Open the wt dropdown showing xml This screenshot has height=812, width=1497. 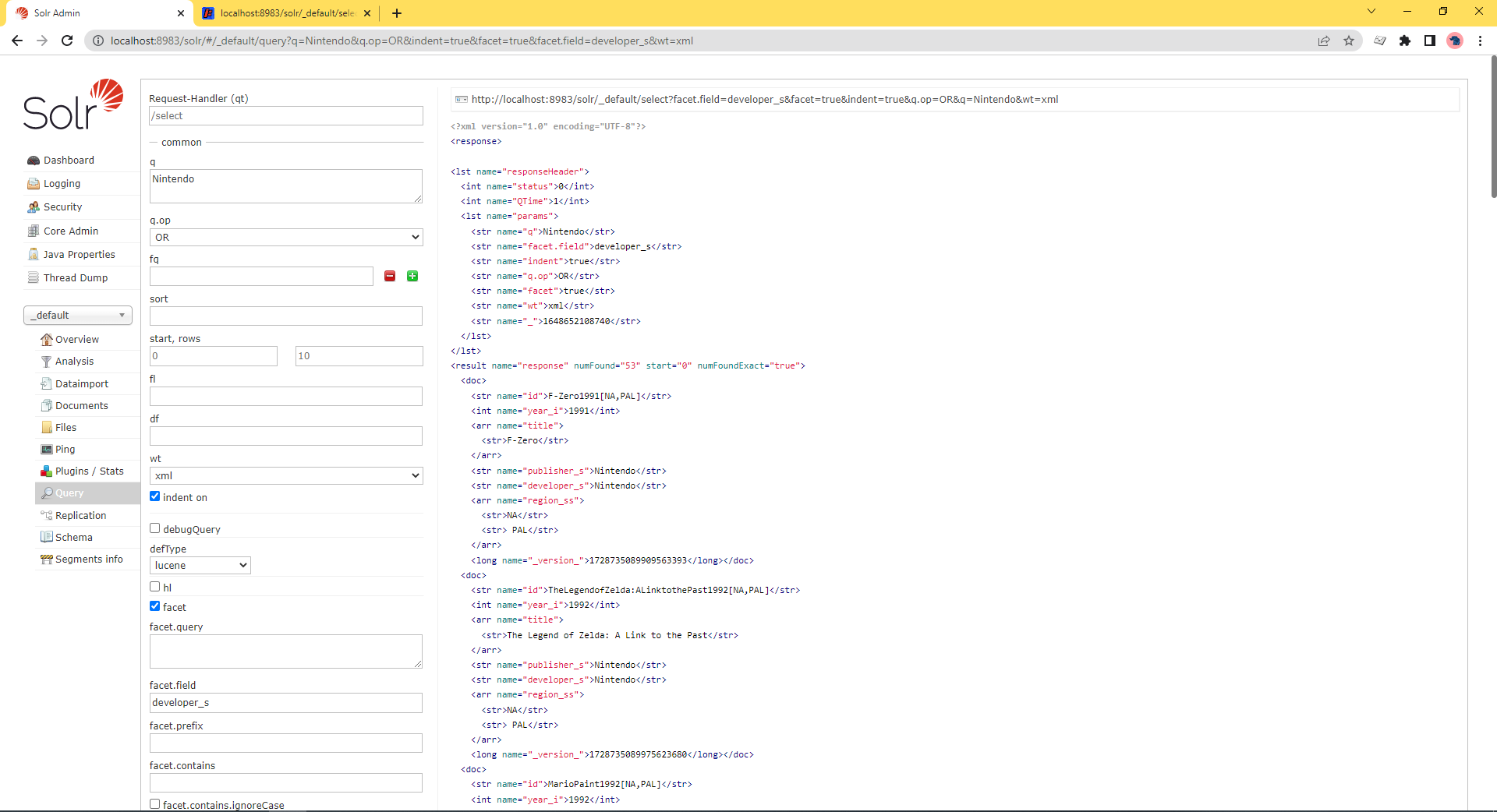point(286,475)
